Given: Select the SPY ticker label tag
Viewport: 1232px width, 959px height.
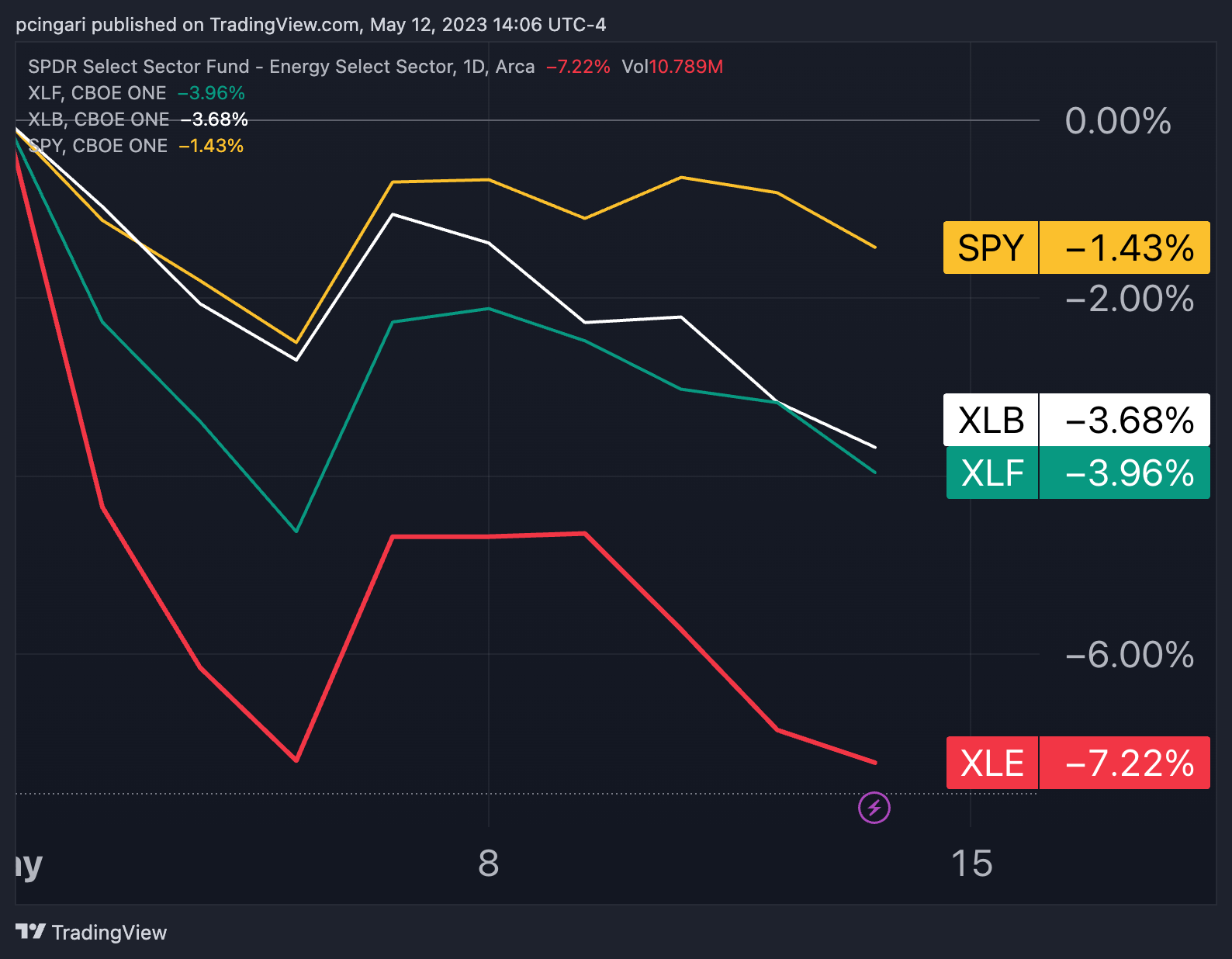Looking at the screenshot, I should coord(991,248).
